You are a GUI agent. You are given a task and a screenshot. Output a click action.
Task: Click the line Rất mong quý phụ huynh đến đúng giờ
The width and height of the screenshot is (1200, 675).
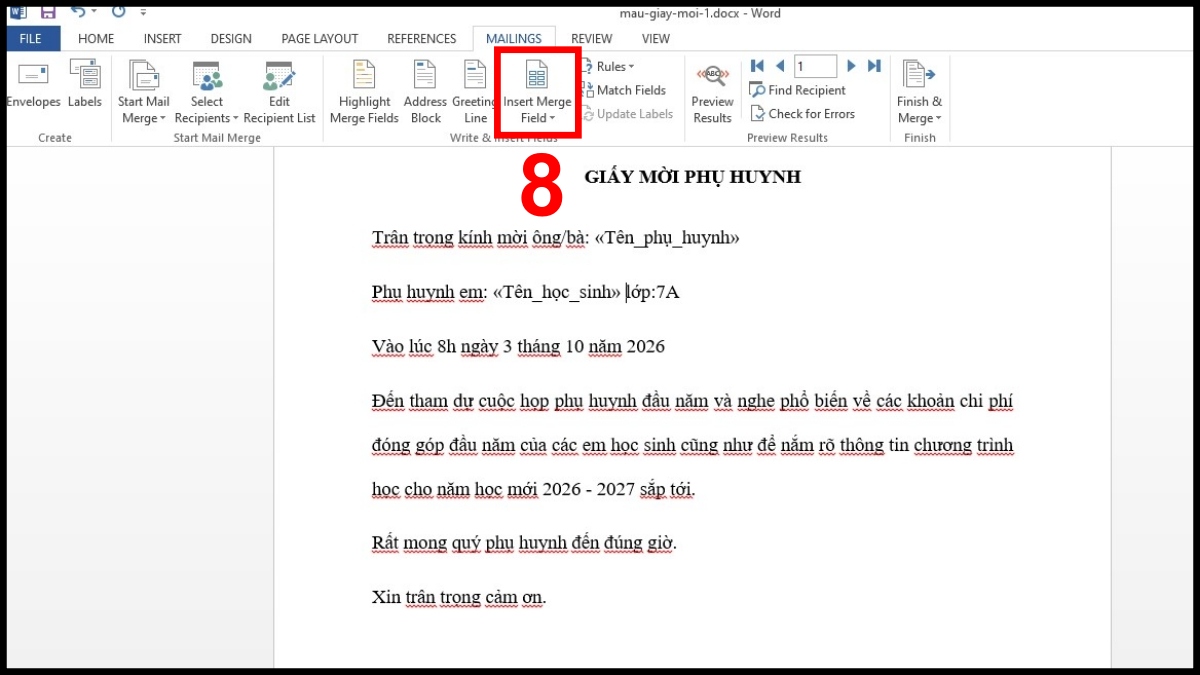point(524,543)
